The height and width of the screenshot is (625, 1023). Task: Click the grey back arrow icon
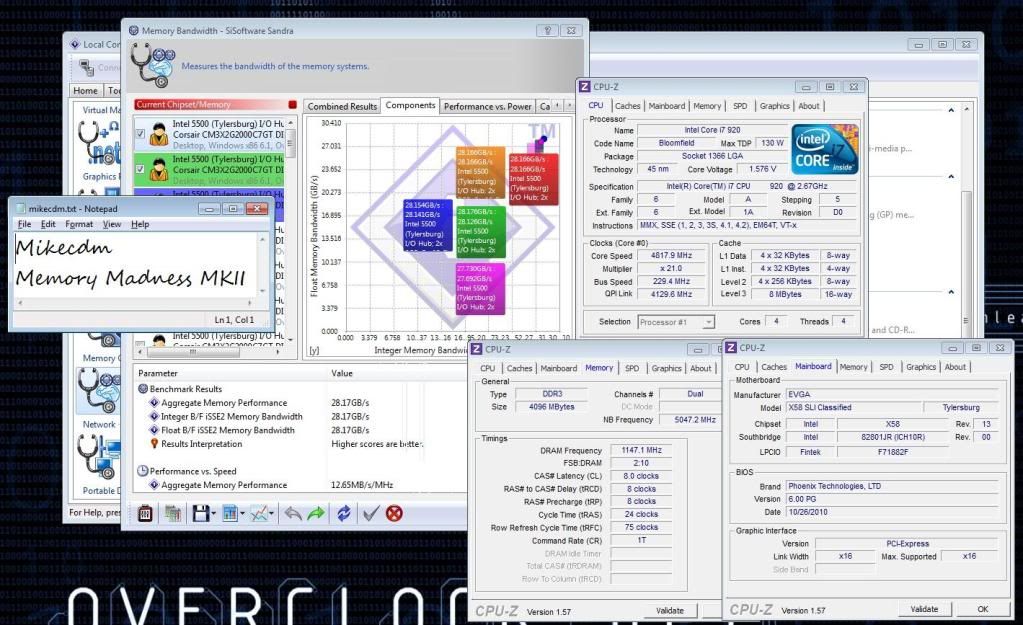(293, 513)
